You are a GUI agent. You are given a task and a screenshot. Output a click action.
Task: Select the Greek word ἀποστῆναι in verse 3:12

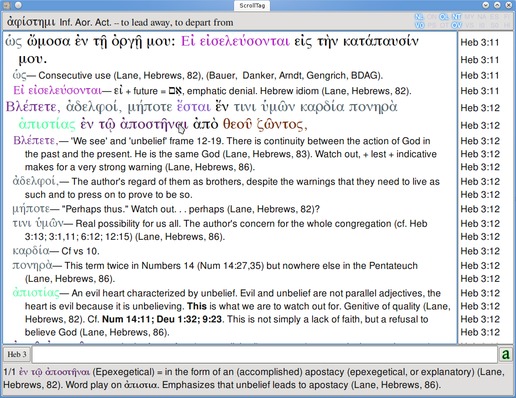[154, 124]
